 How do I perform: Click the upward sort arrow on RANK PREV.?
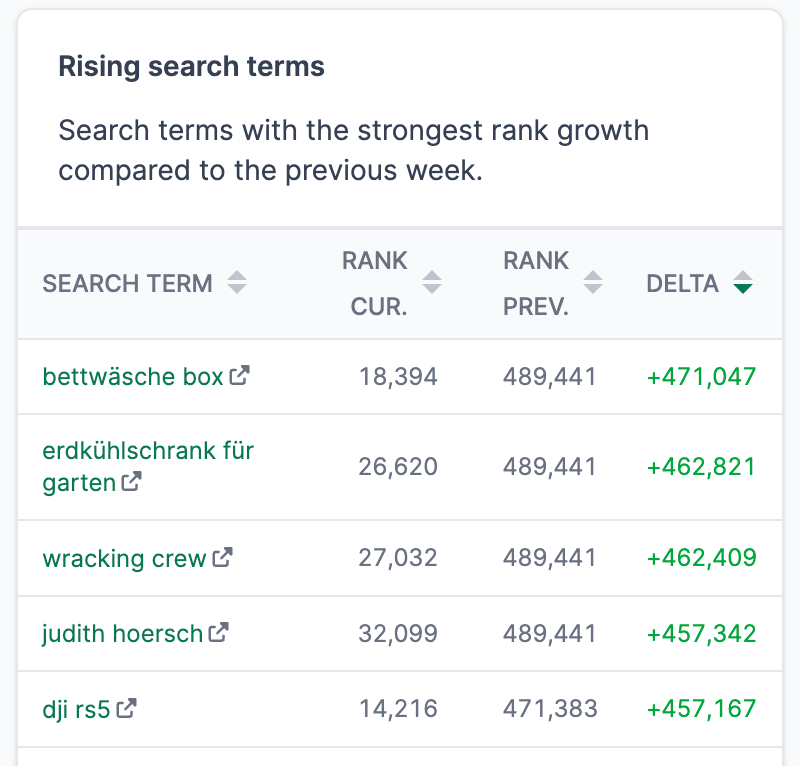(x=594, y=277)
